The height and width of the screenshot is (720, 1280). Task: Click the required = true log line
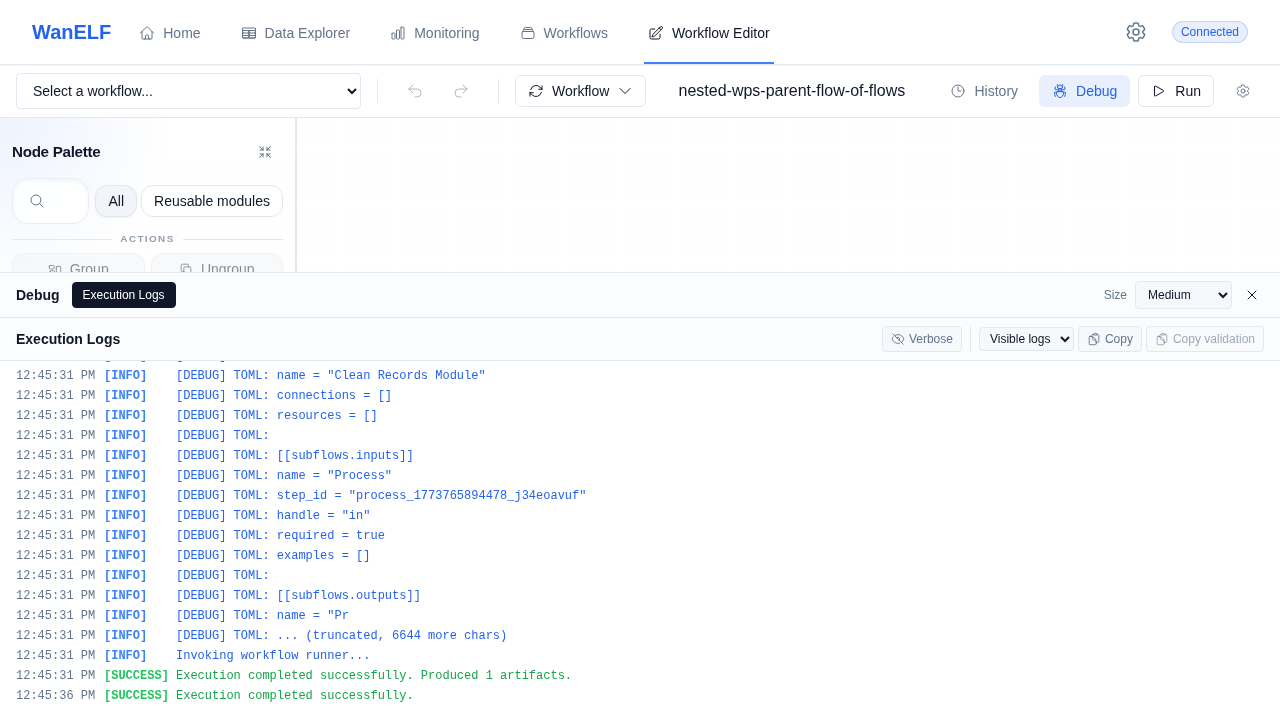[x=640, y=536]
